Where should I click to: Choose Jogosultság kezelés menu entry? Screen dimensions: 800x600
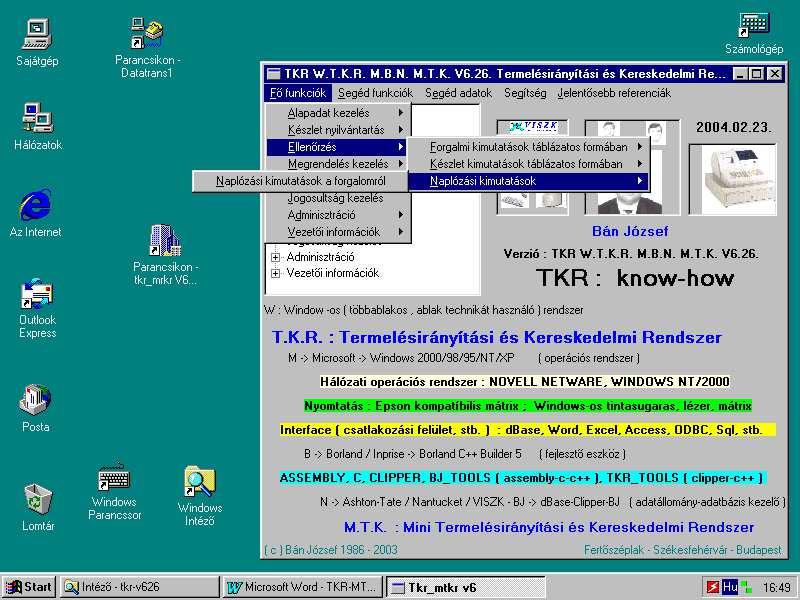click(x=337, y=198)
